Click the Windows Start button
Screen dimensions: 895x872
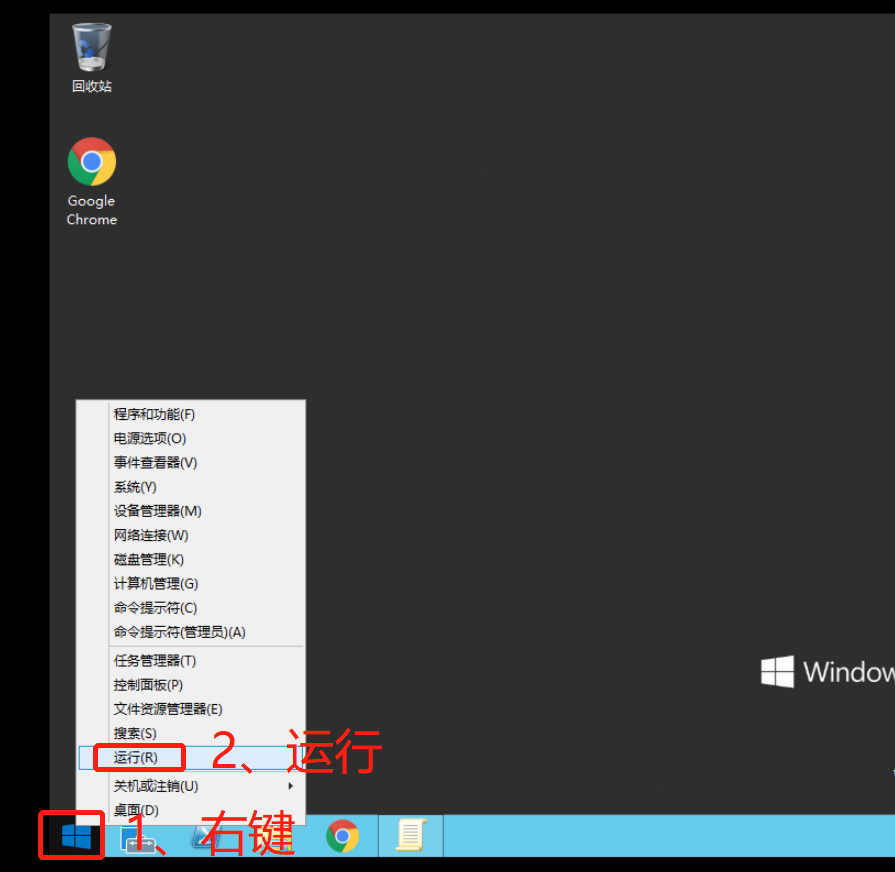[72, 835]
